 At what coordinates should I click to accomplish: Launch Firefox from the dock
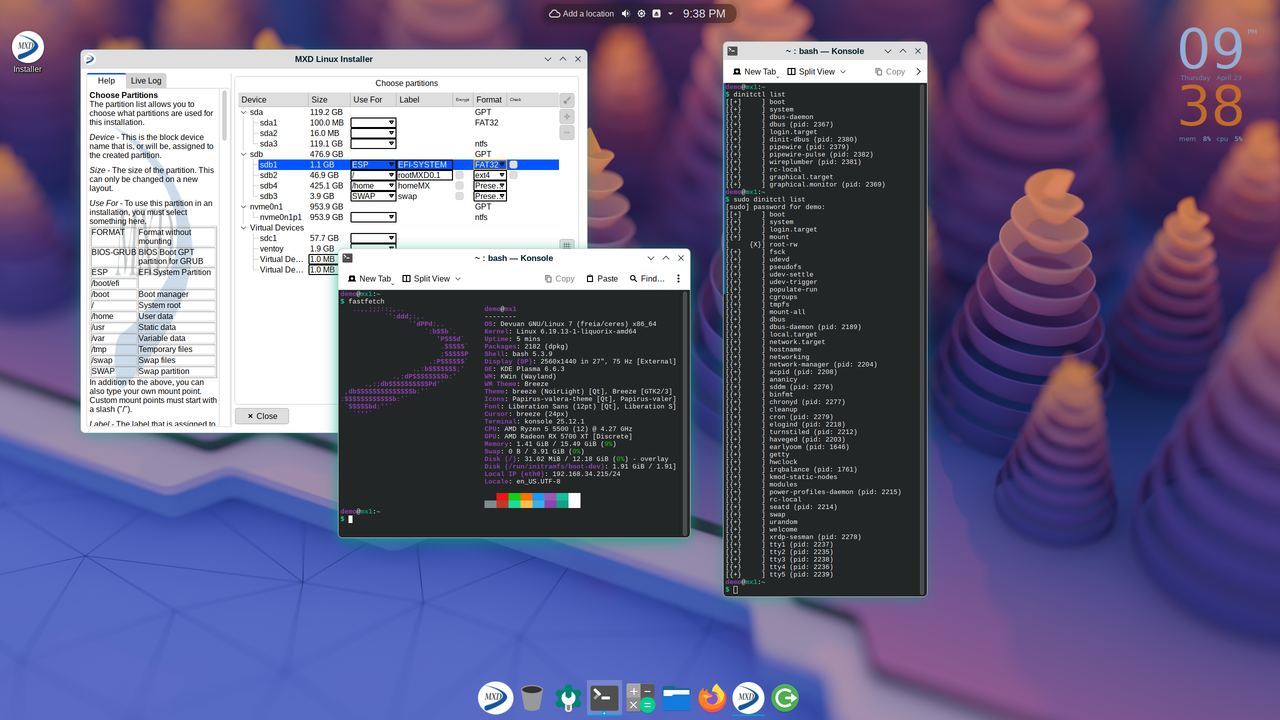[x=712, y=697]
